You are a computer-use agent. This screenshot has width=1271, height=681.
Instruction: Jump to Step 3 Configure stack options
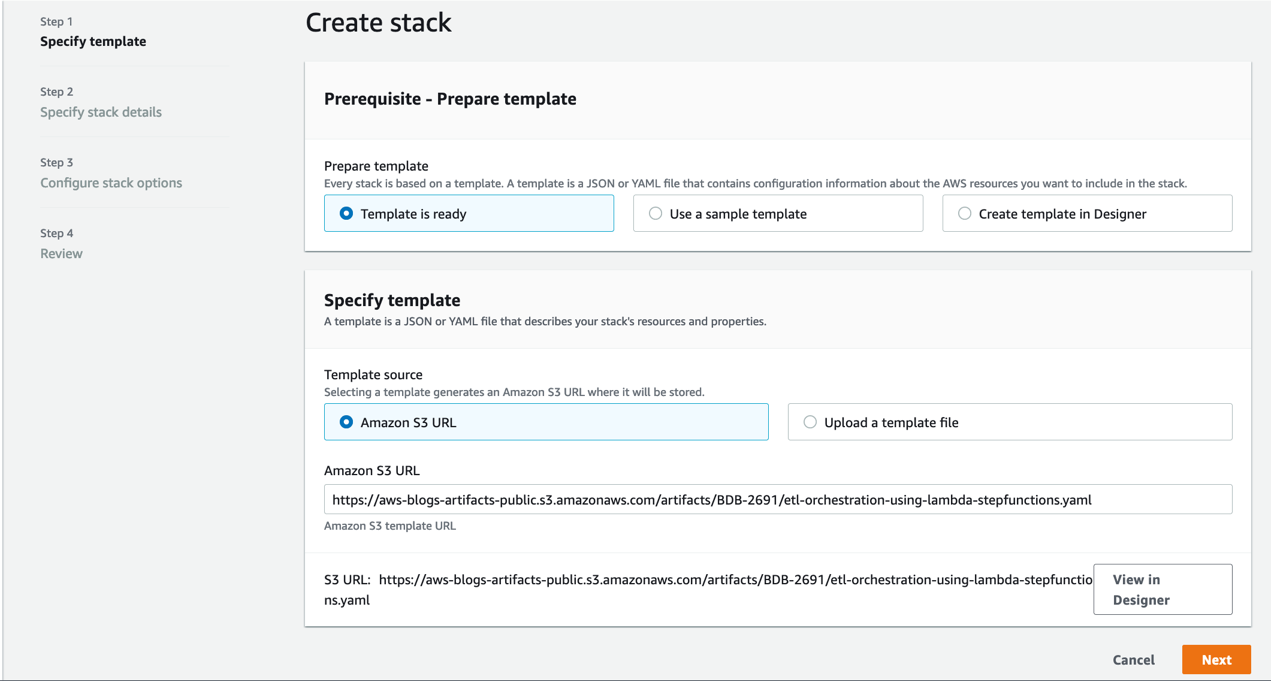[x=111, y=183]
